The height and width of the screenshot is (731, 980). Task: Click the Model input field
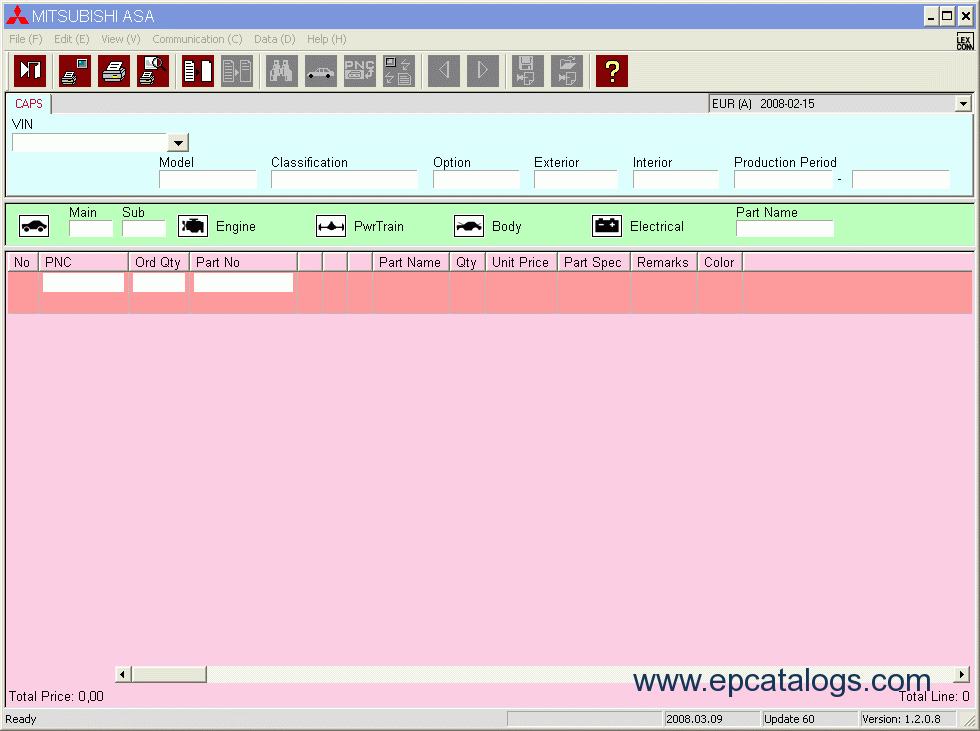(208, 180)
